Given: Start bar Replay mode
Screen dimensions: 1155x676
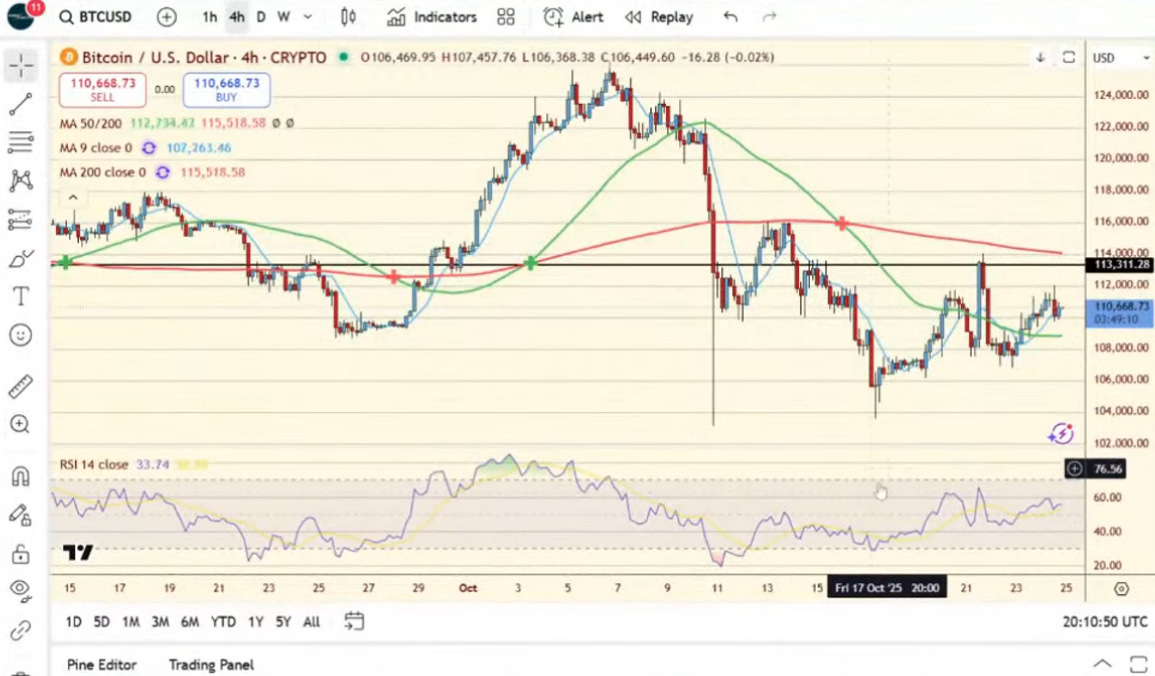Looking at the screenshot, I should 659,16.
